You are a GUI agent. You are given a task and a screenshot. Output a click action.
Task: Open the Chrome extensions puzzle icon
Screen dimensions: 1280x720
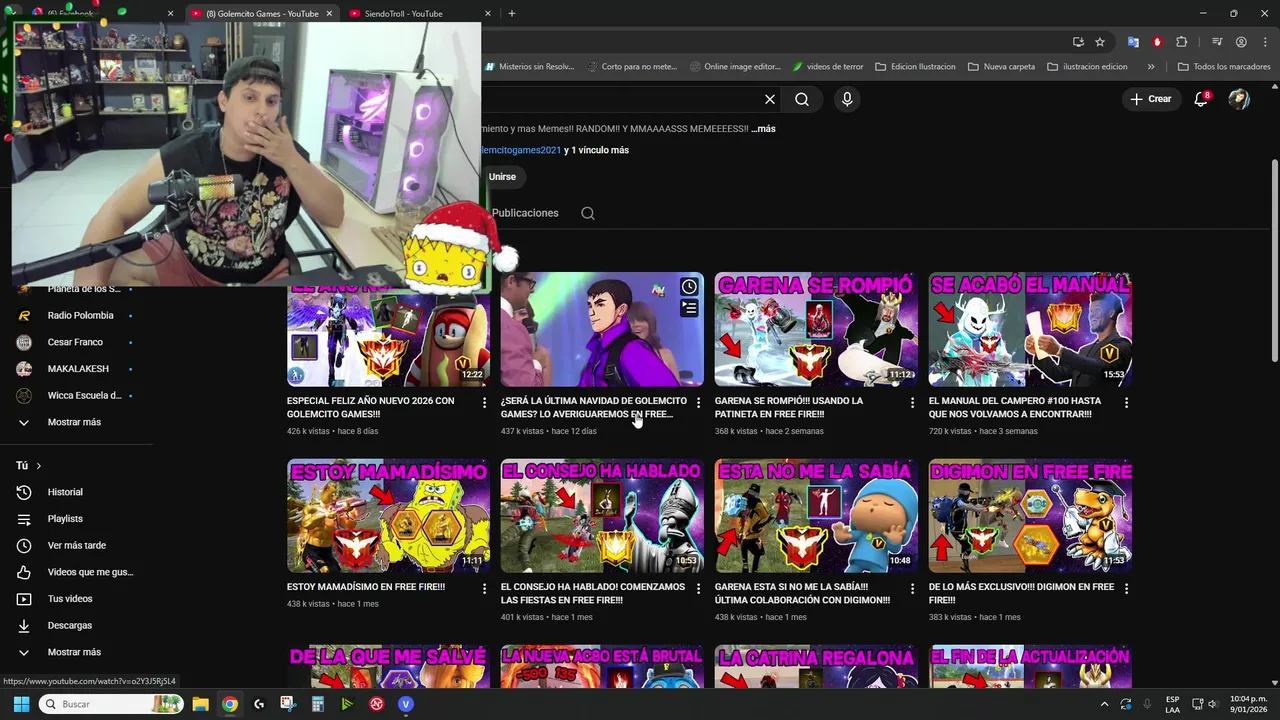[x=1182, y=42]
